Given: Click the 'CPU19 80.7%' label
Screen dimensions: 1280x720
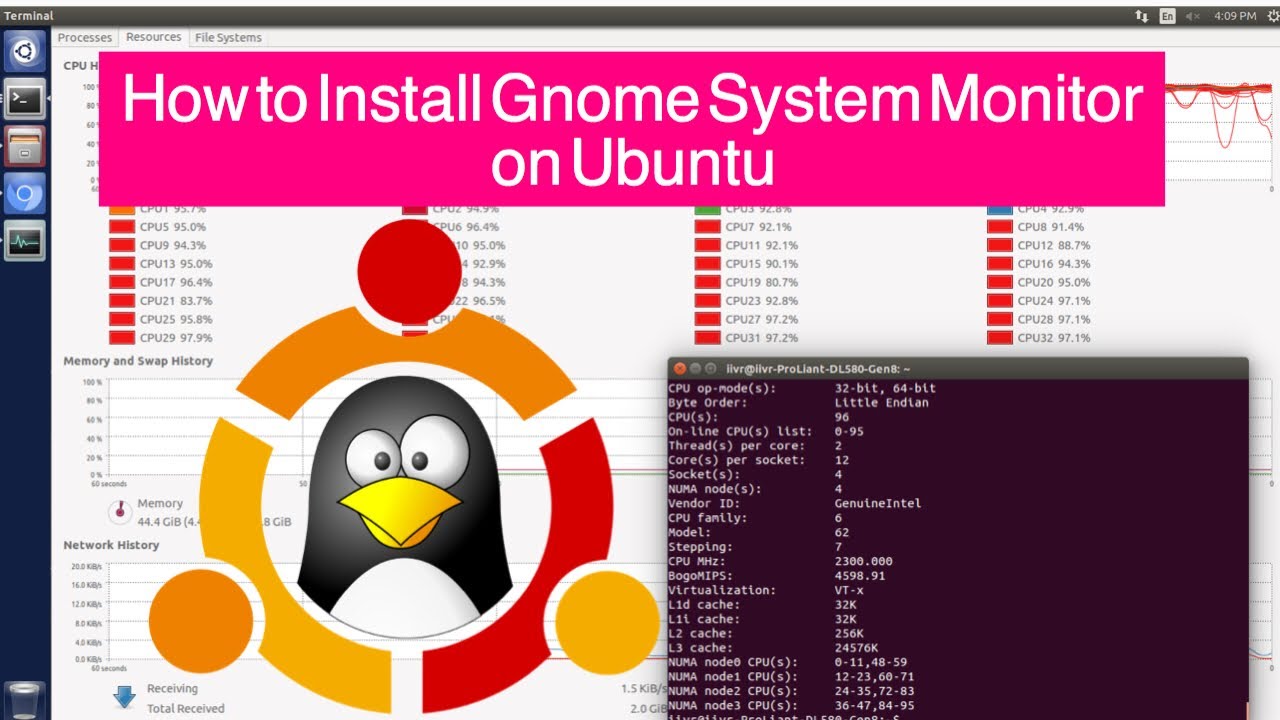Looking at the screenshot, I should pos(762,282).
